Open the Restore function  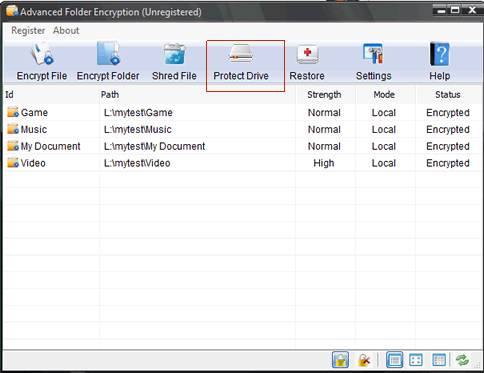[x=307, y=62]
